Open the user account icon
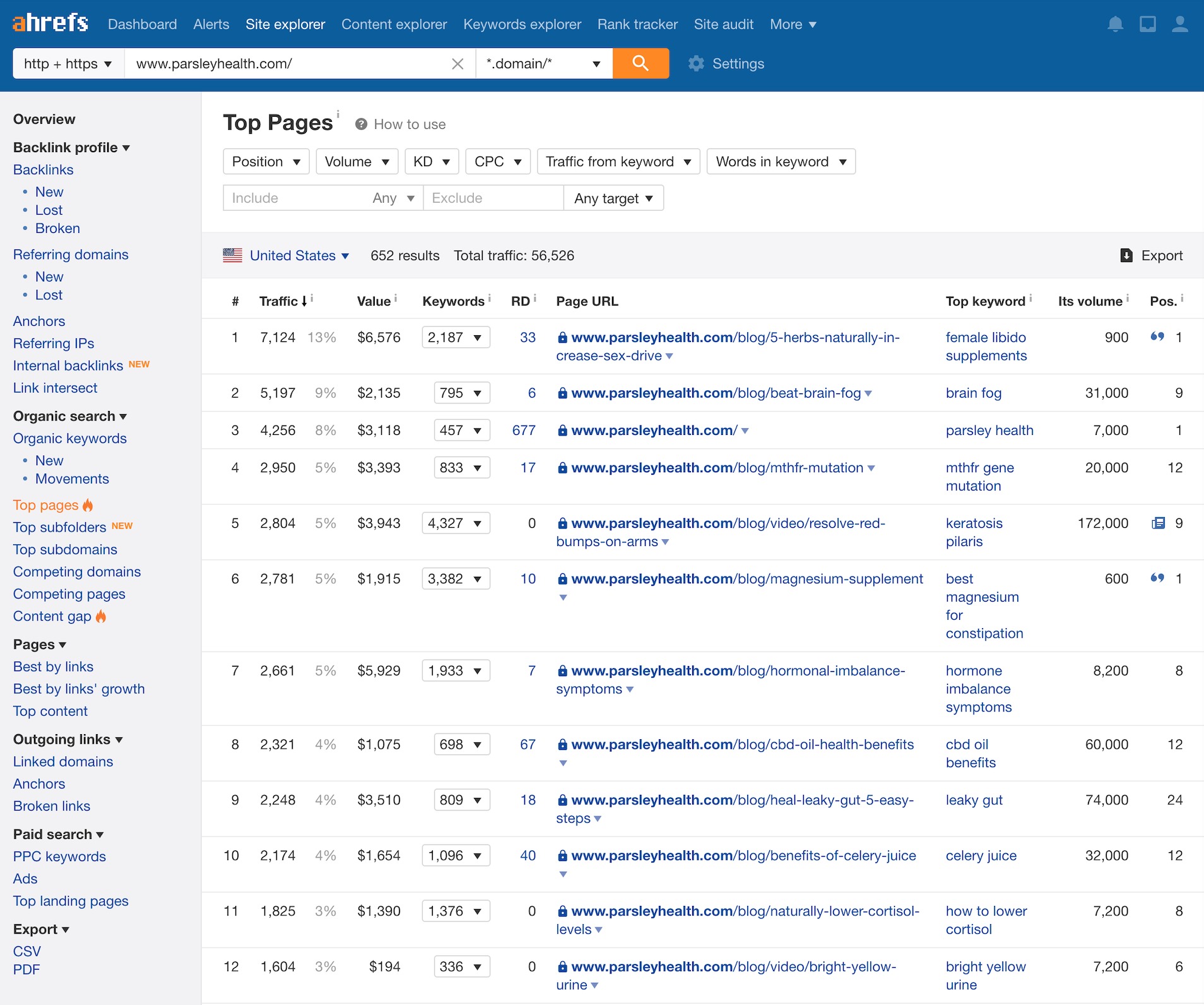1204x1005 pixels. pos(1179,24)
